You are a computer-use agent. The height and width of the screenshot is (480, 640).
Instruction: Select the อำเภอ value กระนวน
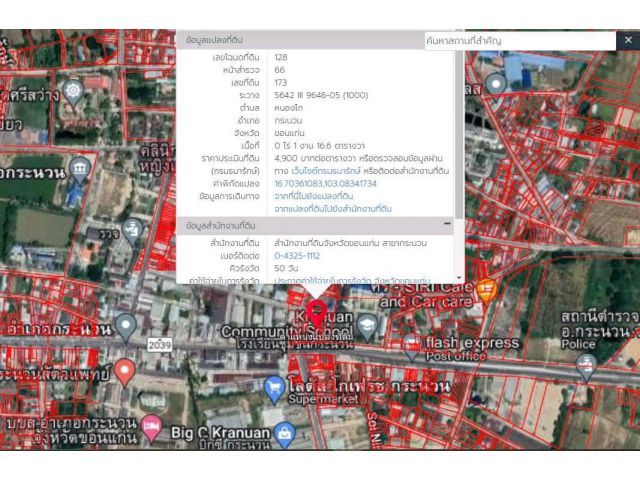[x=288, y=120]
